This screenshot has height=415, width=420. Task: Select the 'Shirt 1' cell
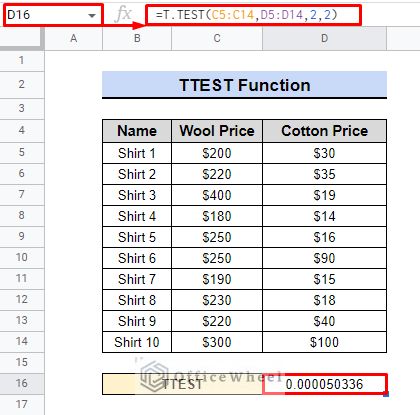[137, 153]
